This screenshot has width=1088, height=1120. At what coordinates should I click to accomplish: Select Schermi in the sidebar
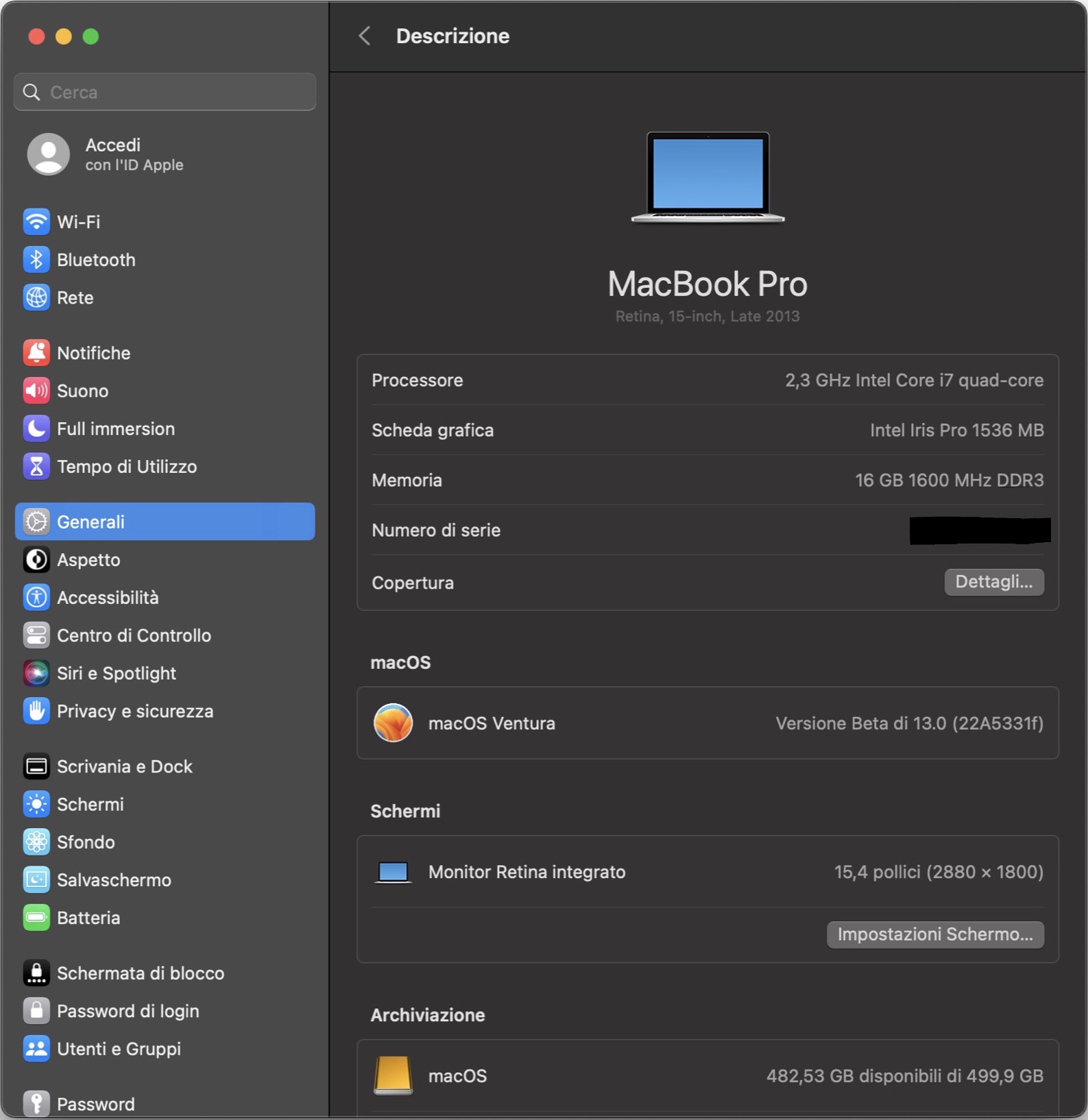165,804
